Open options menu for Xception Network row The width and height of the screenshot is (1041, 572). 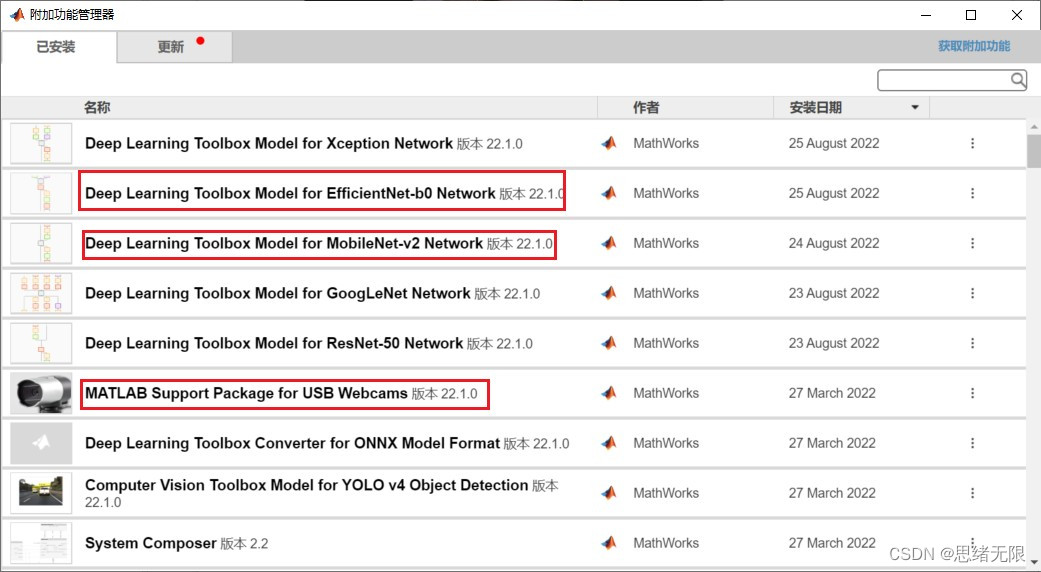(x=972, y=143)
